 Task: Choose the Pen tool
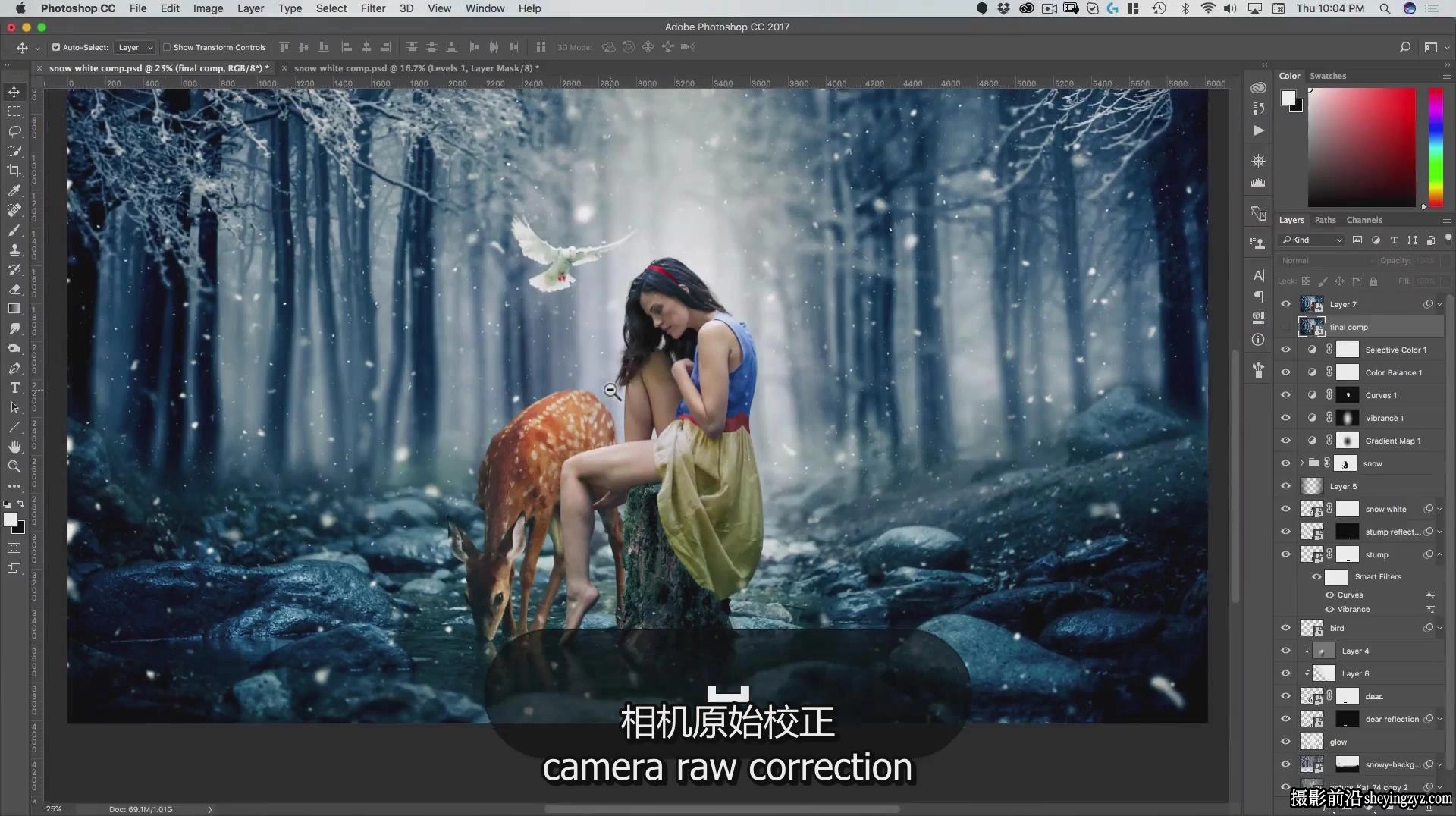click(x=14, y=368)
